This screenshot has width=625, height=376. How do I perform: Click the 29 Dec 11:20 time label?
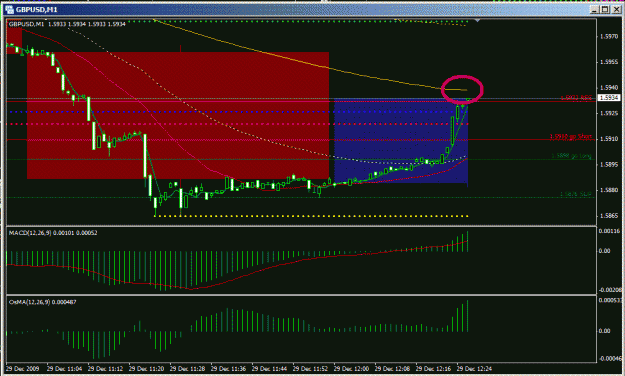(146, 368)
